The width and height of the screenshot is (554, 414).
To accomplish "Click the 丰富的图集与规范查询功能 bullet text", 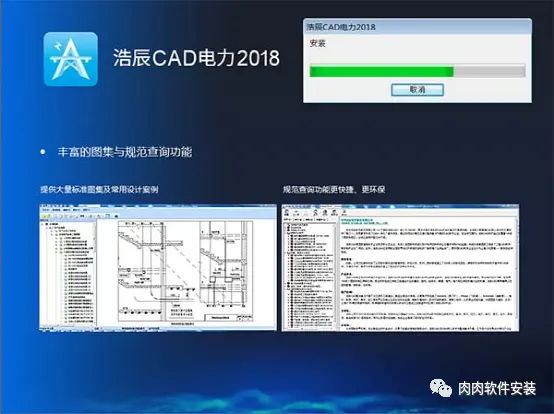I will coord(125,152).
